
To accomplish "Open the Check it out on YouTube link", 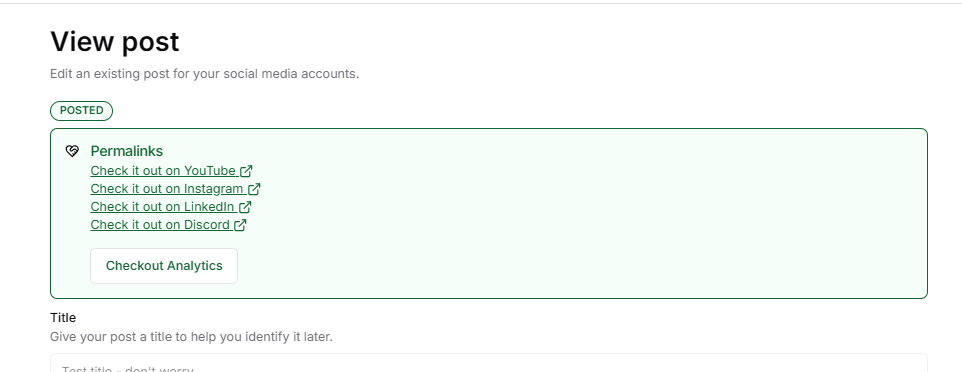I will click(x=171, y=171).
